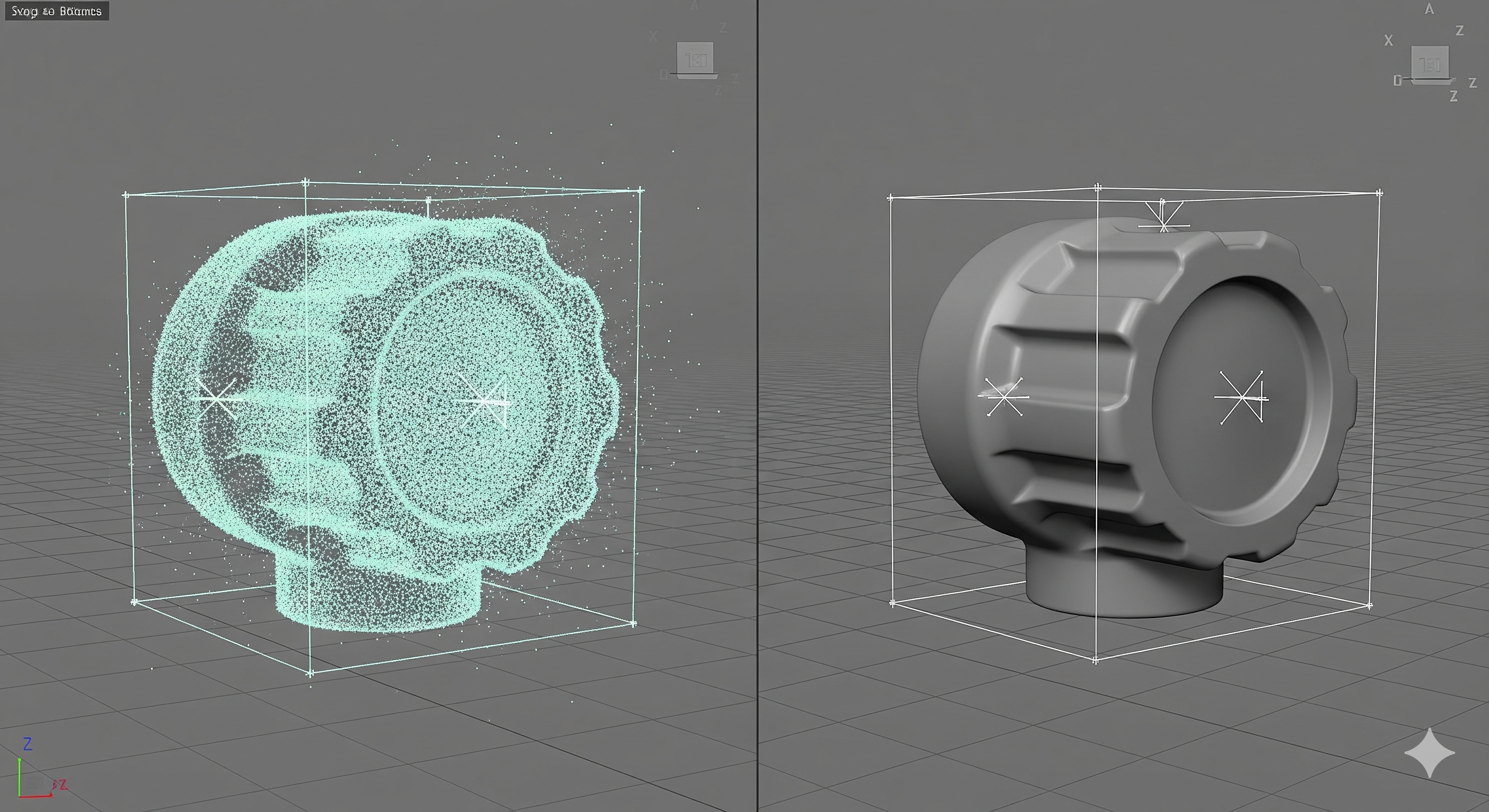Select the front-face locator on the point cloud

click(x=484, y=401)
